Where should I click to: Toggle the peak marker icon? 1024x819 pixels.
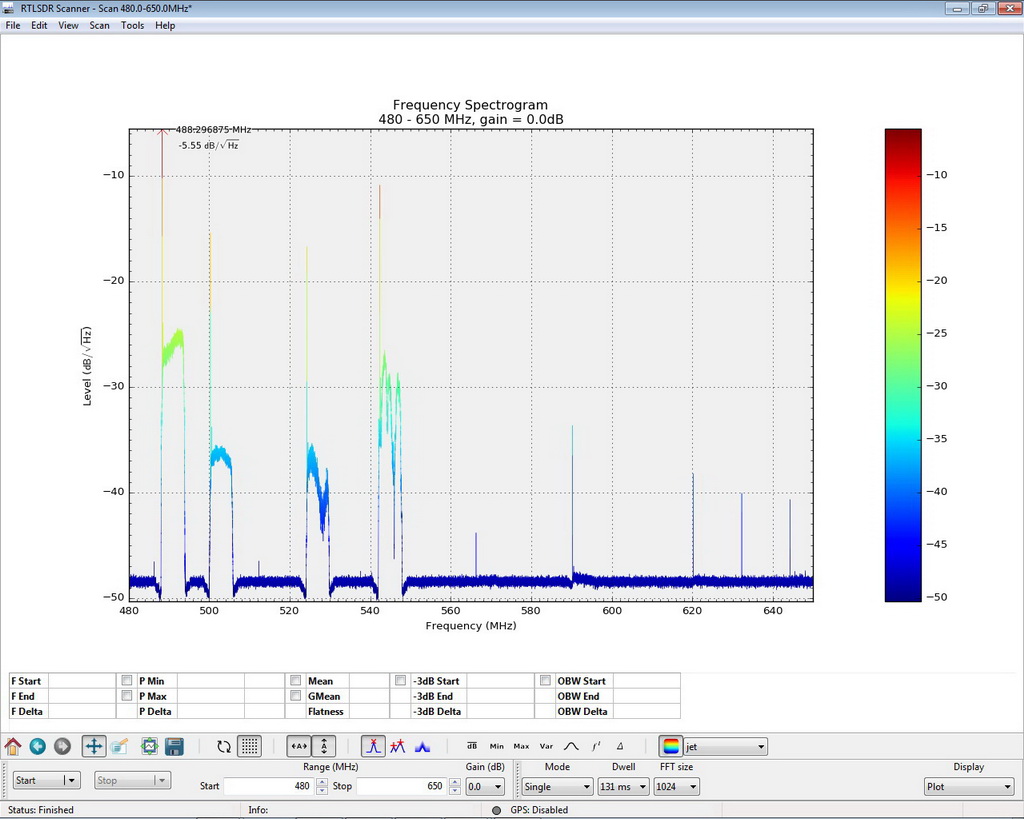(373, 746)
